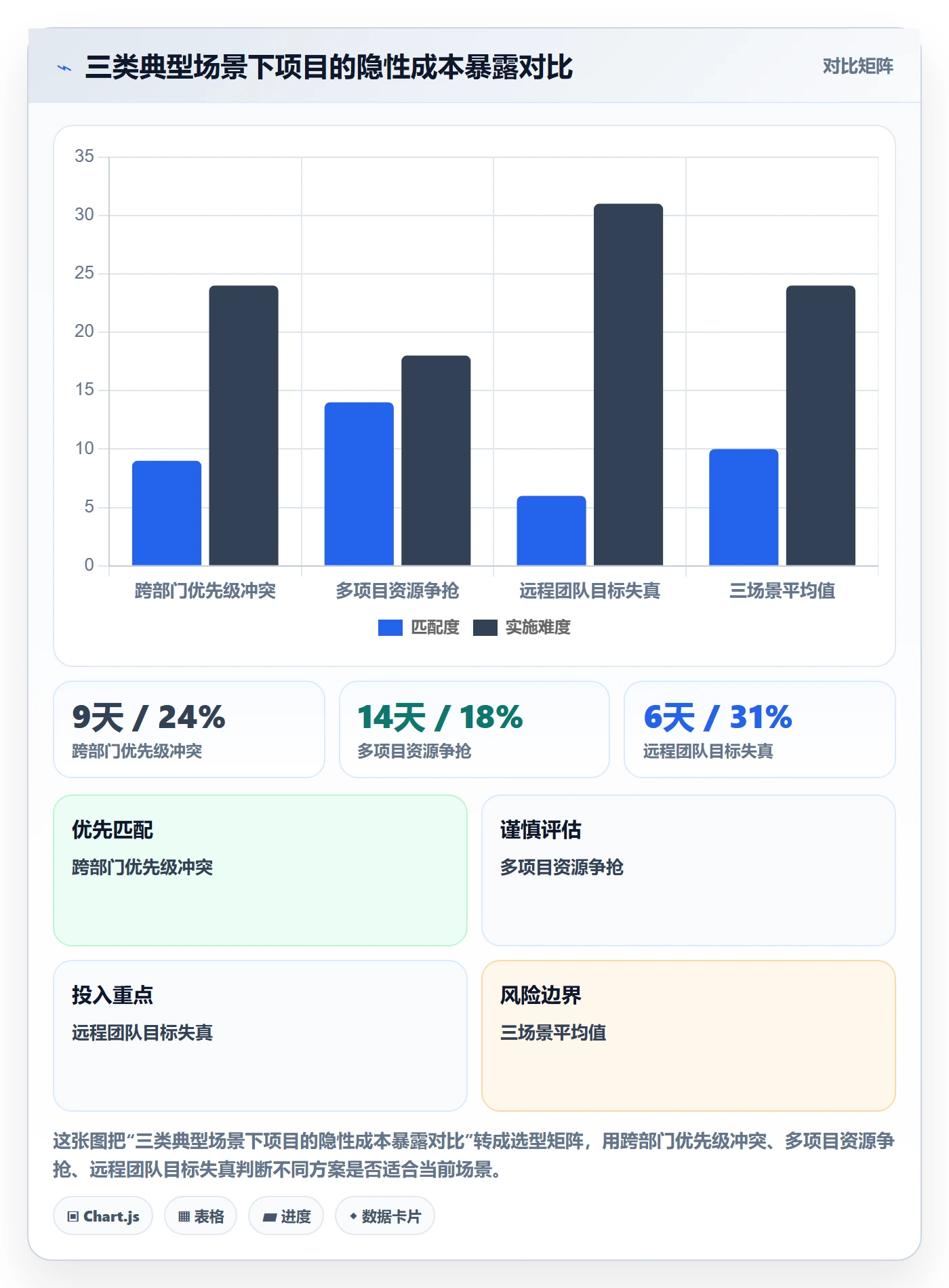Click the Chart.js tag chip

(x=103, y=1216)
